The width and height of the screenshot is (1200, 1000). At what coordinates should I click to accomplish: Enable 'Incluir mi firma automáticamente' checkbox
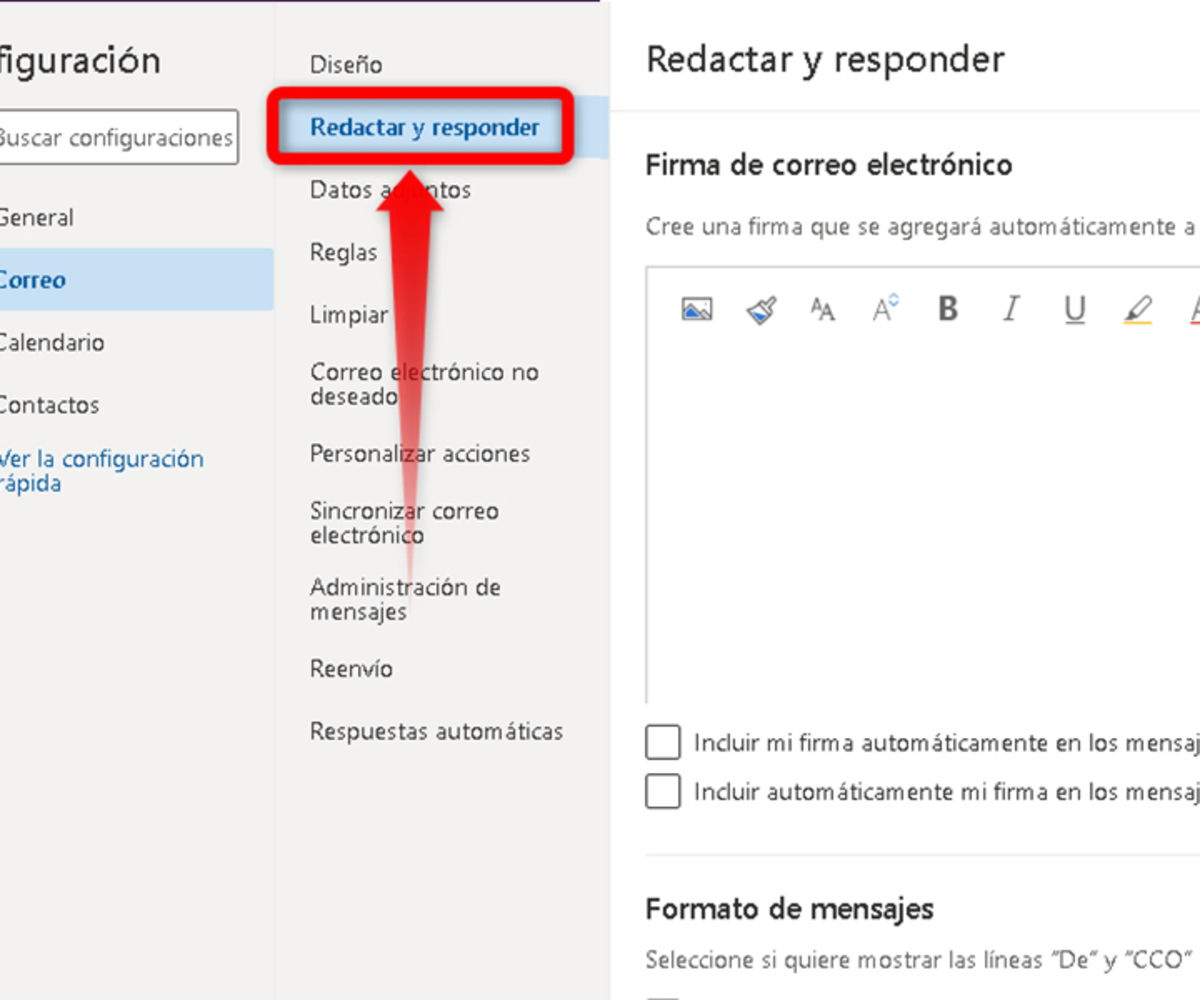(x=663, y=742)
